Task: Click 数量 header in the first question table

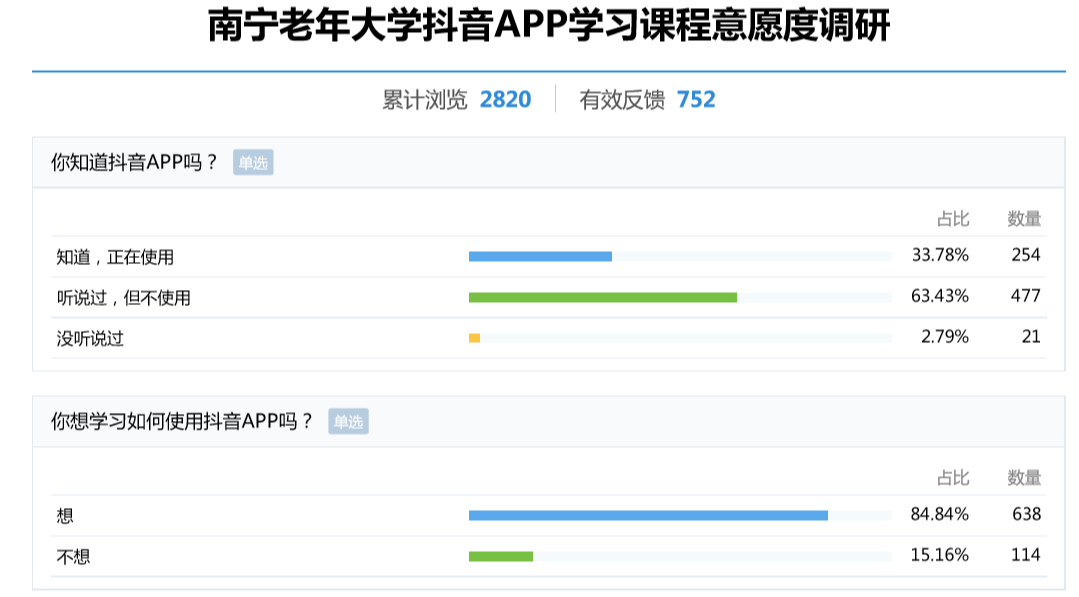Action: tap(1024, 219)
